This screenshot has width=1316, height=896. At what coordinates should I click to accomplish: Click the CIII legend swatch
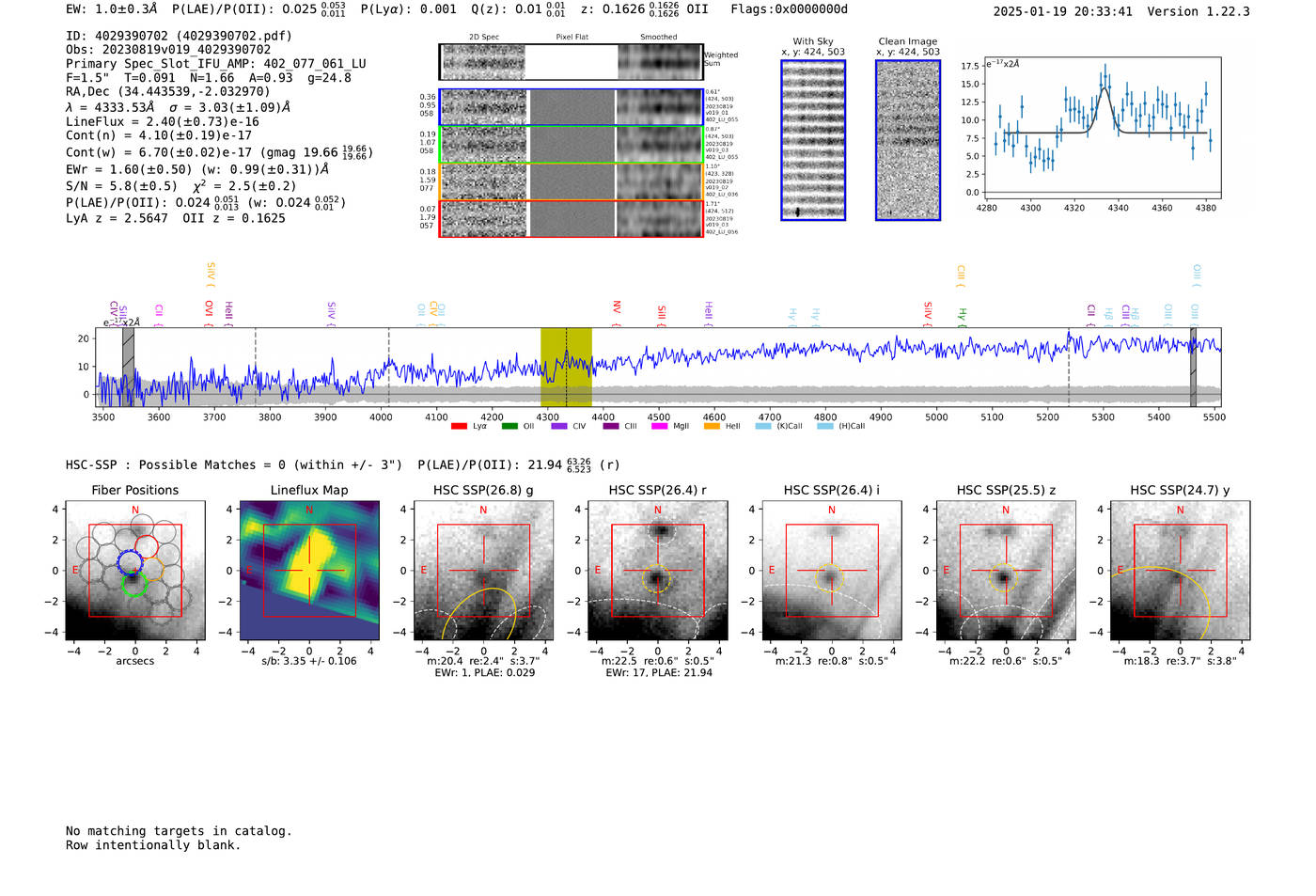611,426
